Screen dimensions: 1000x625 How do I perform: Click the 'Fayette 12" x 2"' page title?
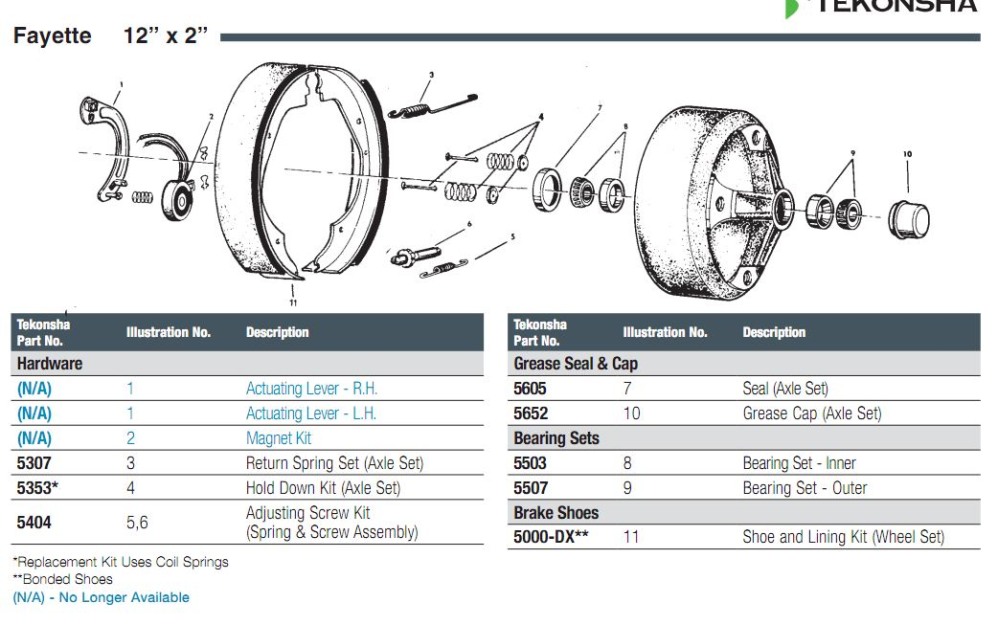coord(110,36)
